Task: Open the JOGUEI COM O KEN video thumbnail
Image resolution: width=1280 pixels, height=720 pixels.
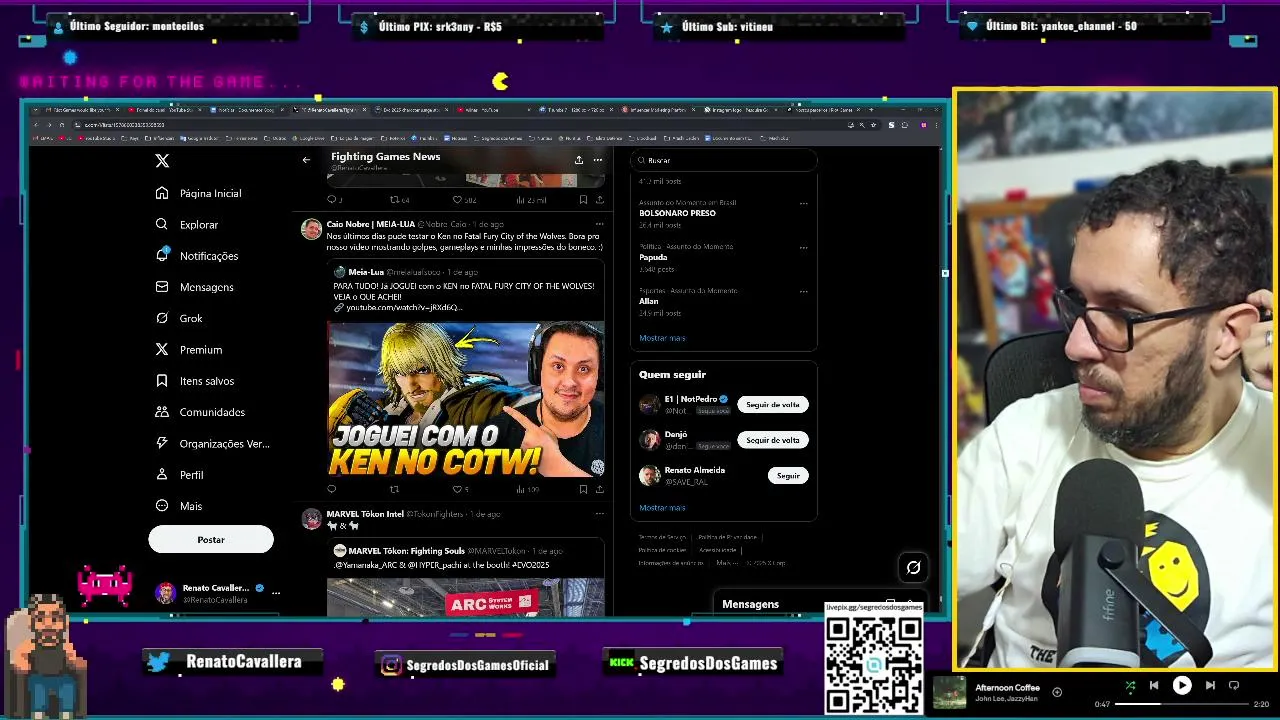Action: point(466,399)
